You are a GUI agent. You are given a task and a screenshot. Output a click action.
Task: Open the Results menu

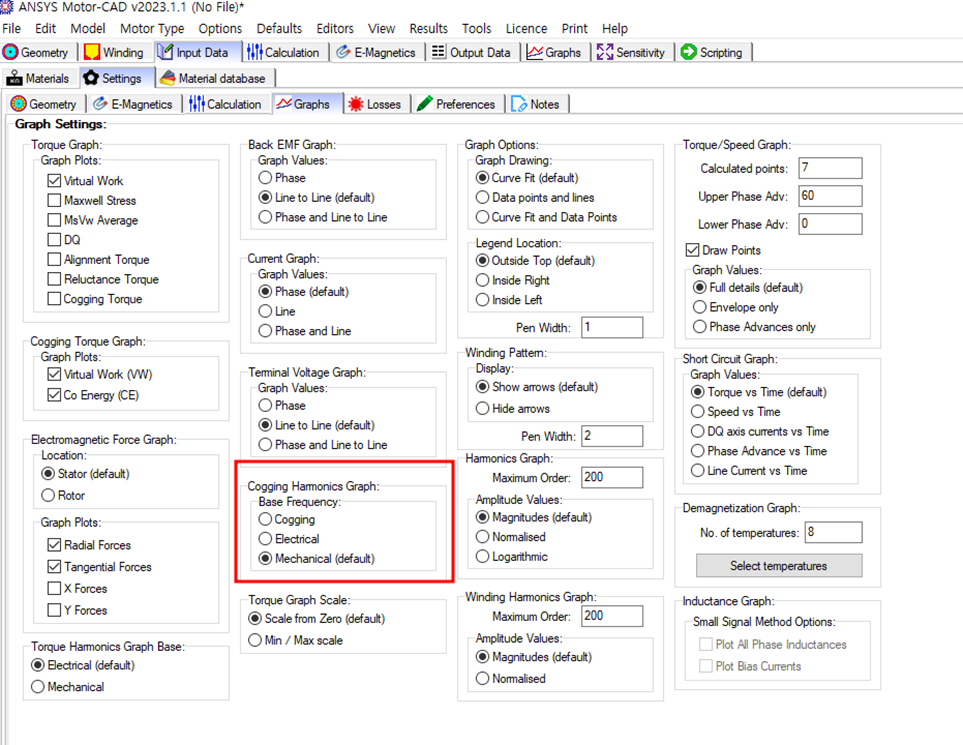pos(428,28)
